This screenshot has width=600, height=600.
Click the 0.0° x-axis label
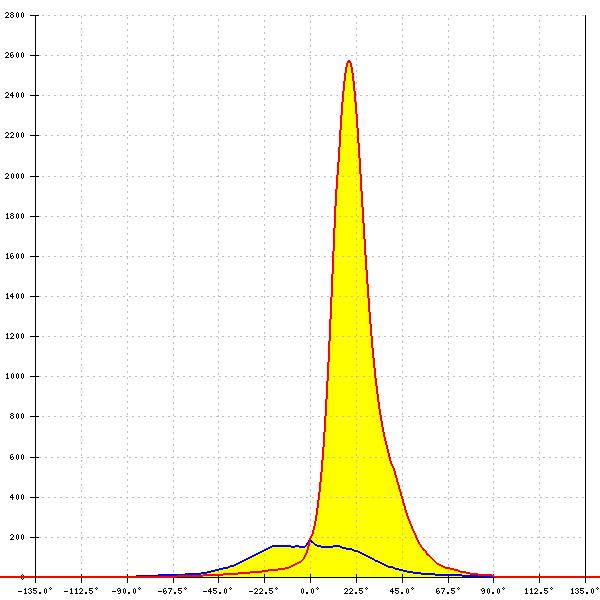point(310,591)
